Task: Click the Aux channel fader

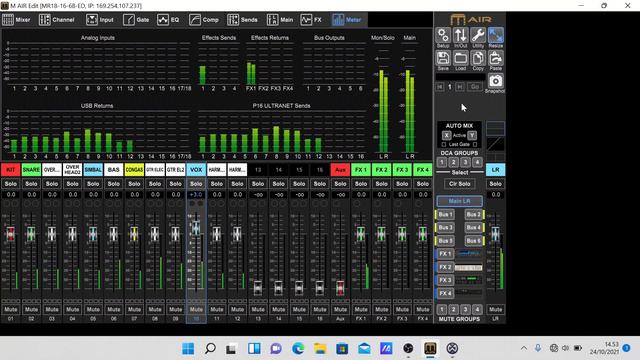Action: click(x=340, y=287)
